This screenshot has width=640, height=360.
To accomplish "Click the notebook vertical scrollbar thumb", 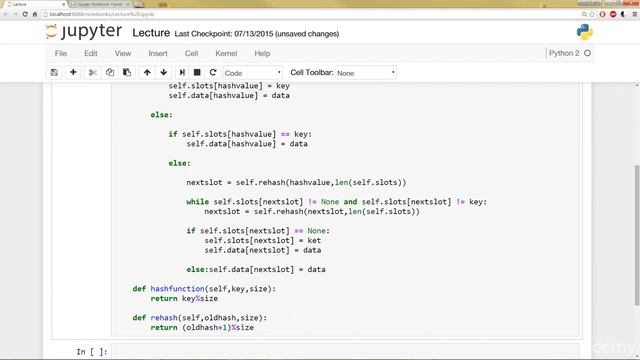I will (x=637, y=235).
